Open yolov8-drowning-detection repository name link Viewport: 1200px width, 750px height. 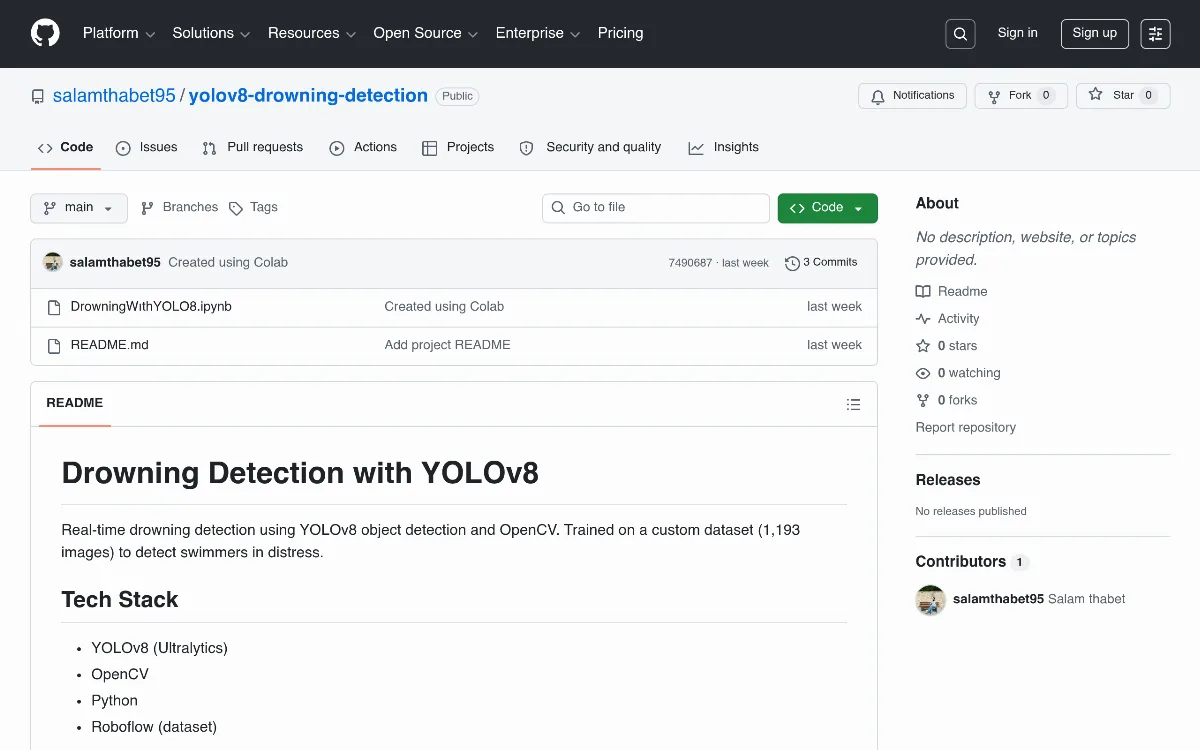308,96
